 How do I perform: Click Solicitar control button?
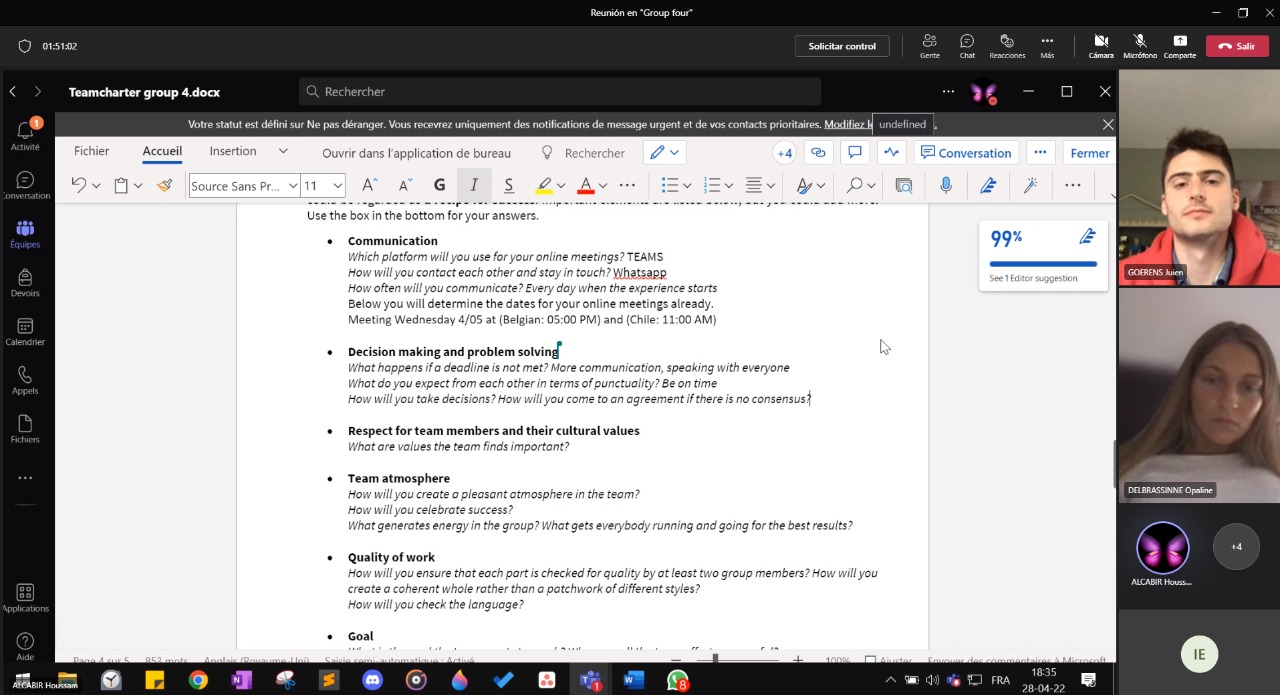842,46
